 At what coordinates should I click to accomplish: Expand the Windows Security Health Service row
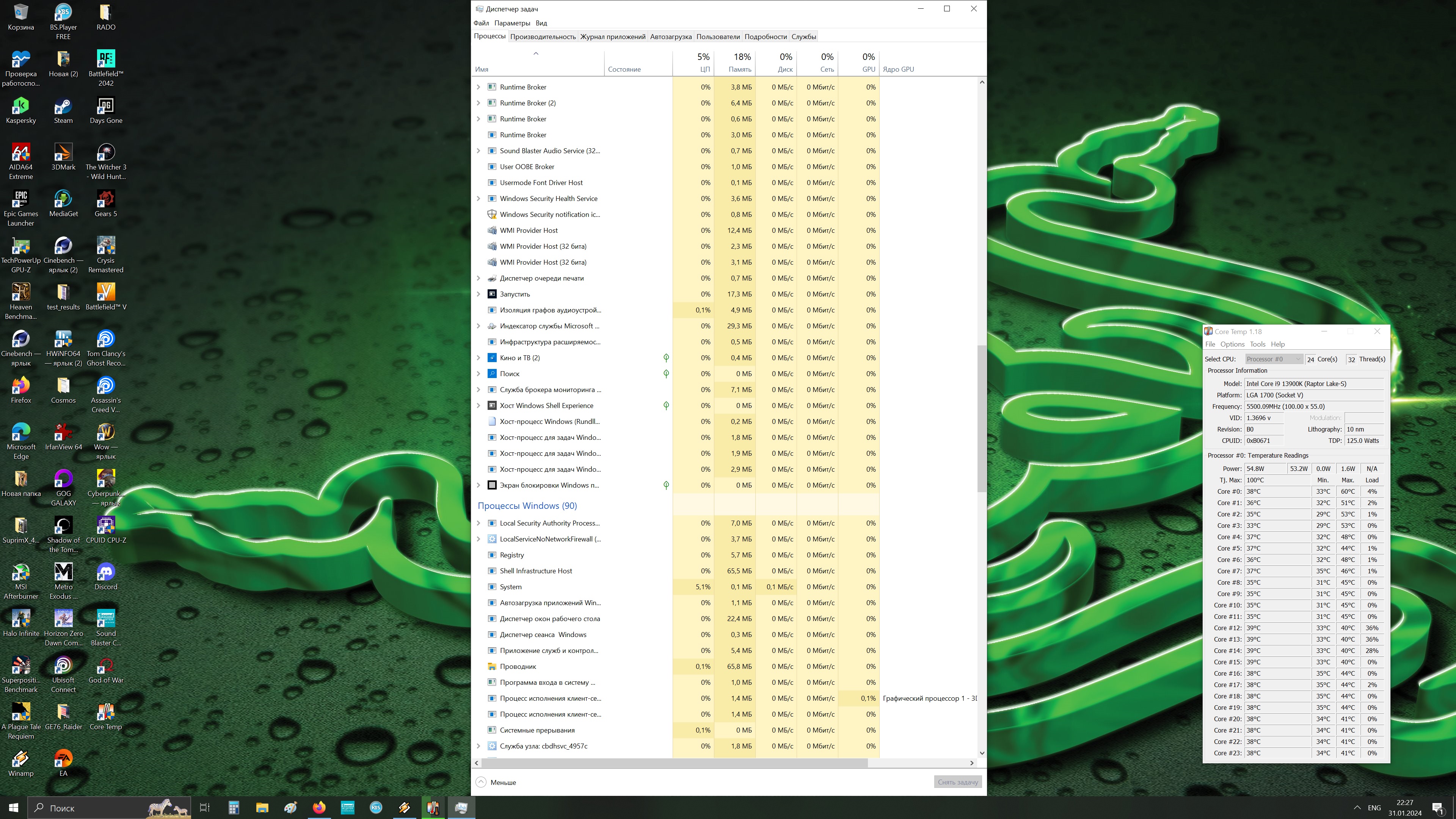pyautogui.click(x=478, y=198)
